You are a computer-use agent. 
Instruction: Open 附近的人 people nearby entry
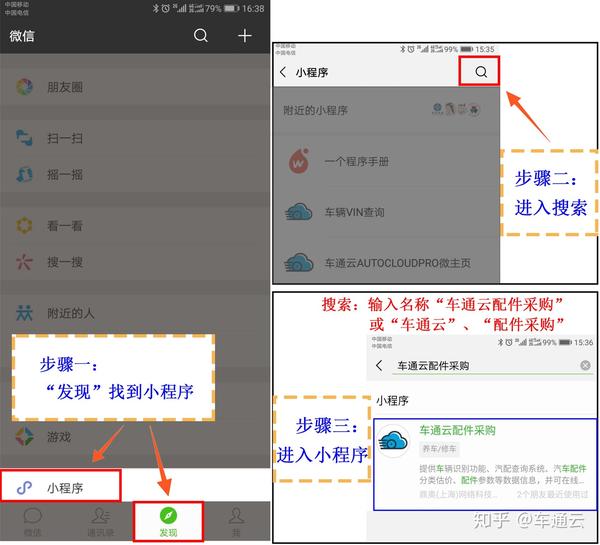point(135,313)
